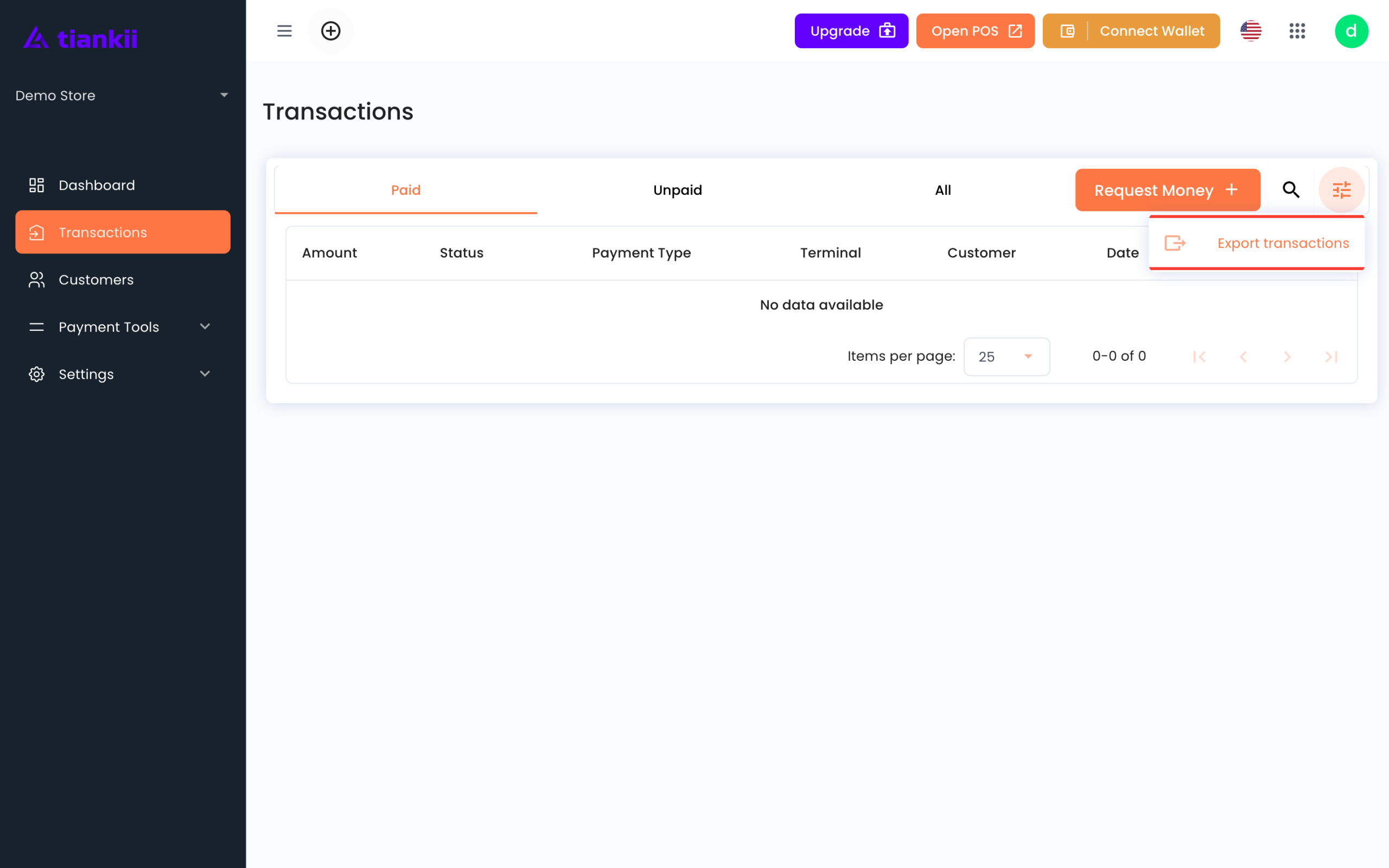Open the US flag language selector
The image size is (1389, 868).
click(x=1251, y=31)
